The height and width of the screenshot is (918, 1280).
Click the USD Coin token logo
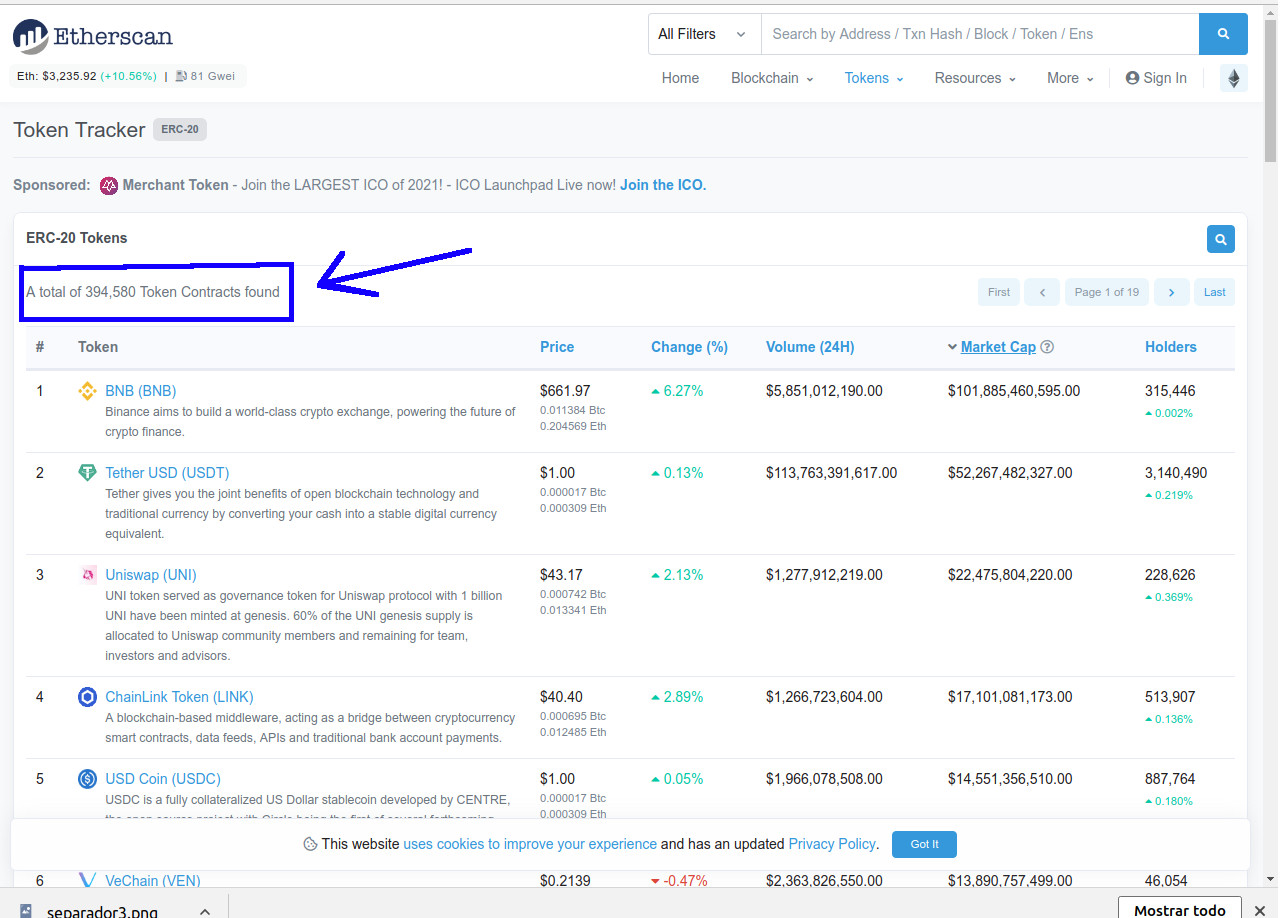point(87,779)
